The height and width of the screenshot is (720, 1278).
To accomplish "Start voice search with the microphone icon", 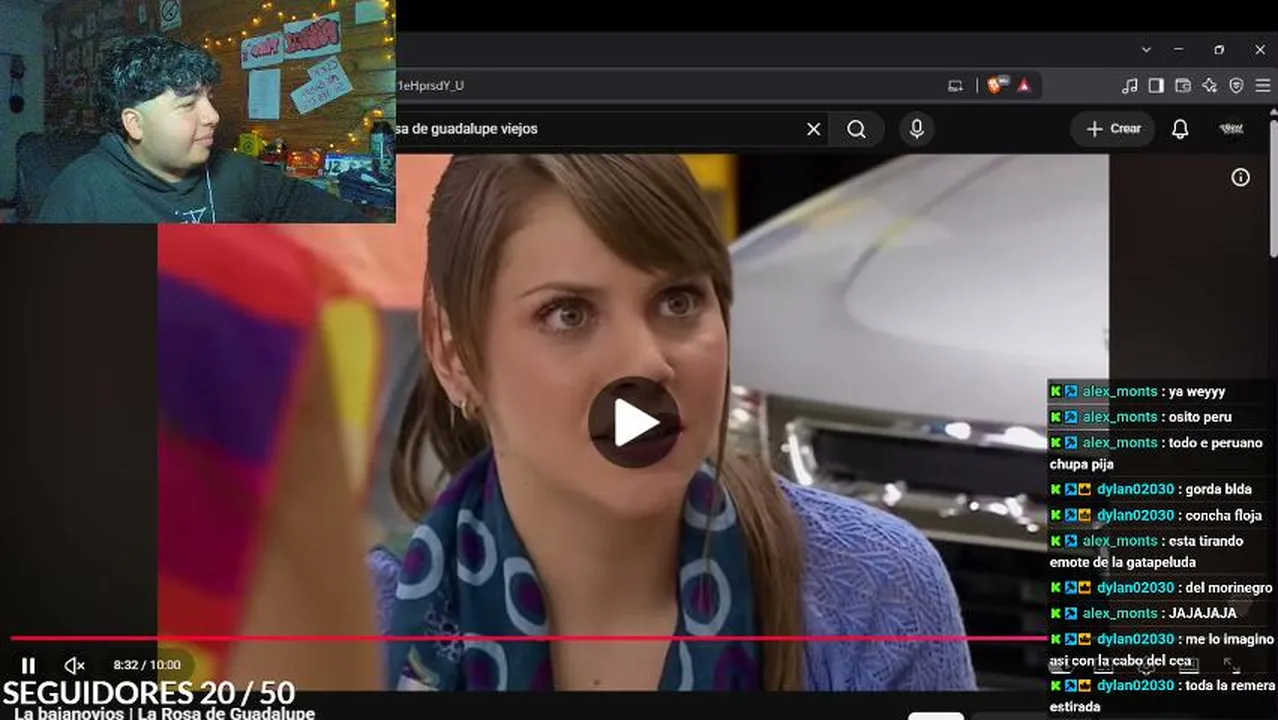I will tap(916, 129).
